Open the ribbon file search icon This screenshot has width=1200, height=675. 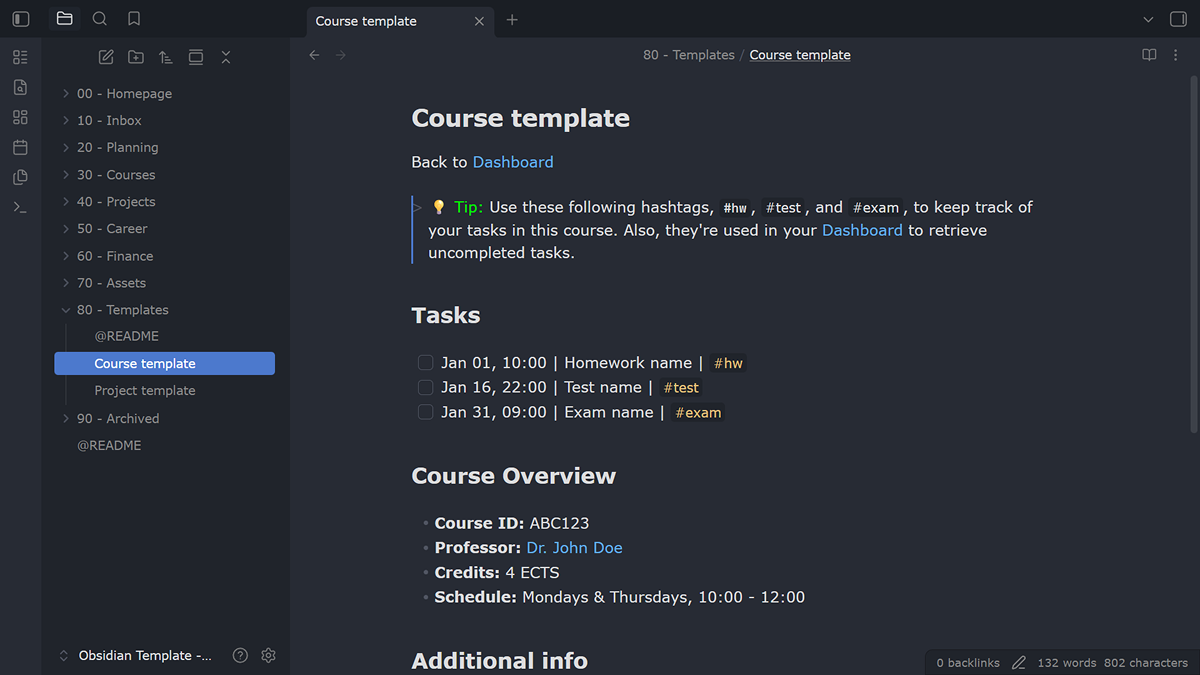pyautogui.click(x=21, y=87)
